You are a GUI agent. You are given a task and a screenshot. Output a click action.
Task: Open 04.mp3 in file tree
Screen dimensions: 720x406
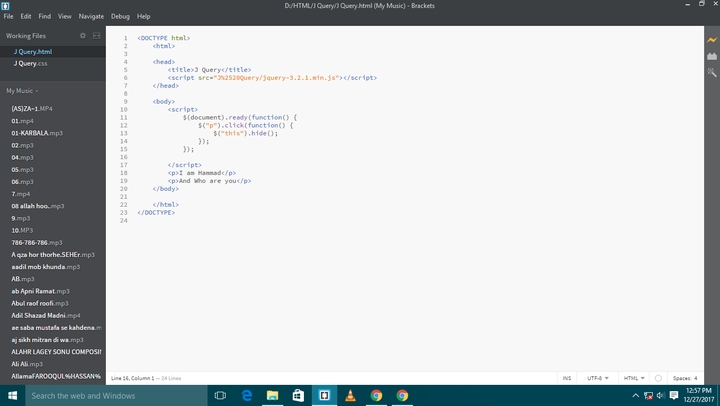22,158
